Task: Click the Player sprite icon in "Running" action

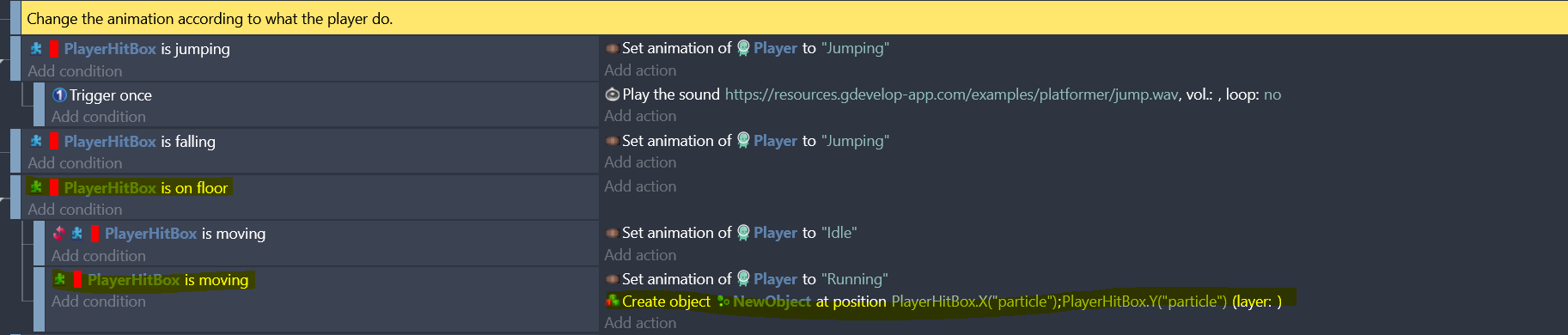Action: coord(744,279)
